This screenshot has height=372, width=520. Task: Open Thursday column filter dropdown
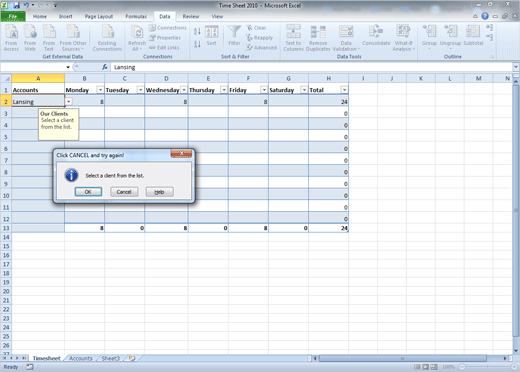click(224, 90)
